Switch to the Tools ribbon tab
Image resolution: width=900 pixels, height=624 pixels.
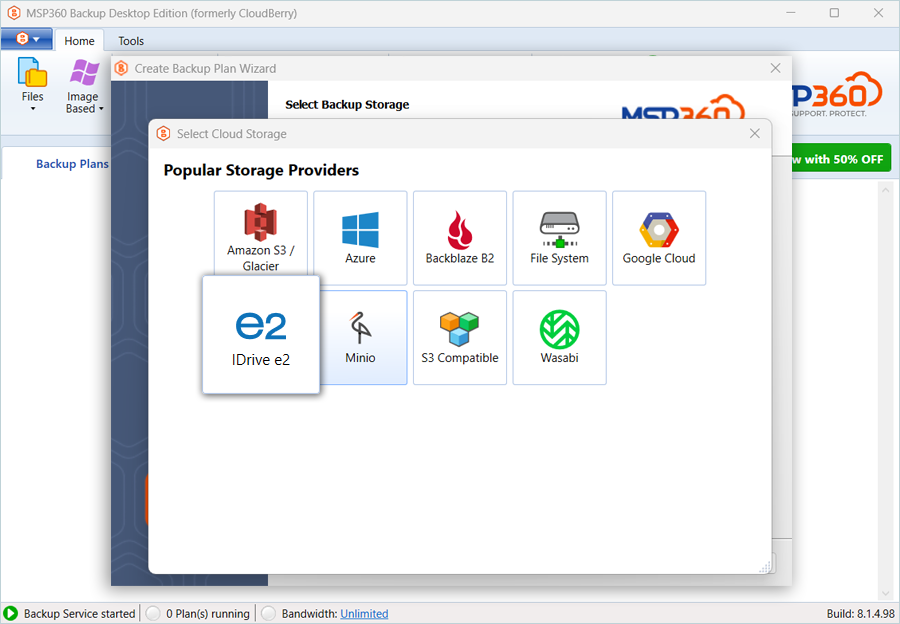pyautogui.click(x=131, y=41)
